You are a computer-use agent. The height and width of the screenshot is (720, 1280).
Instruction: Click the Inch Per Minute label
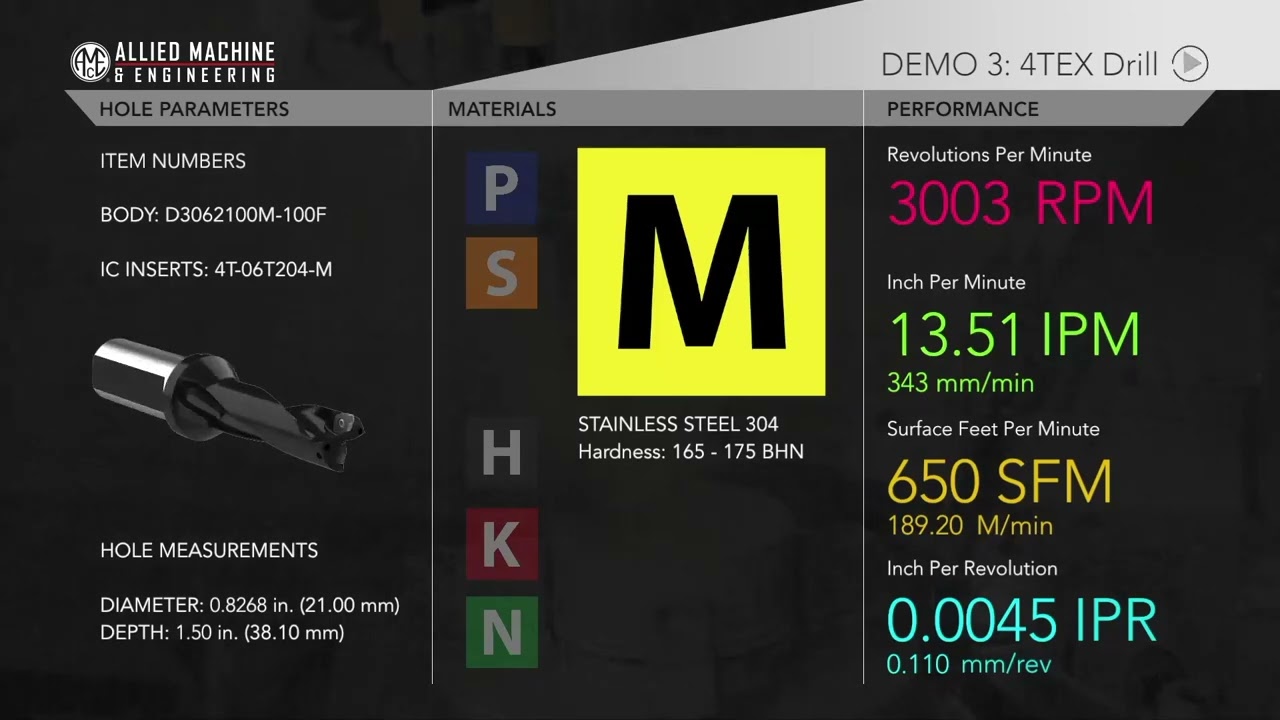click(x=956, y=283)
